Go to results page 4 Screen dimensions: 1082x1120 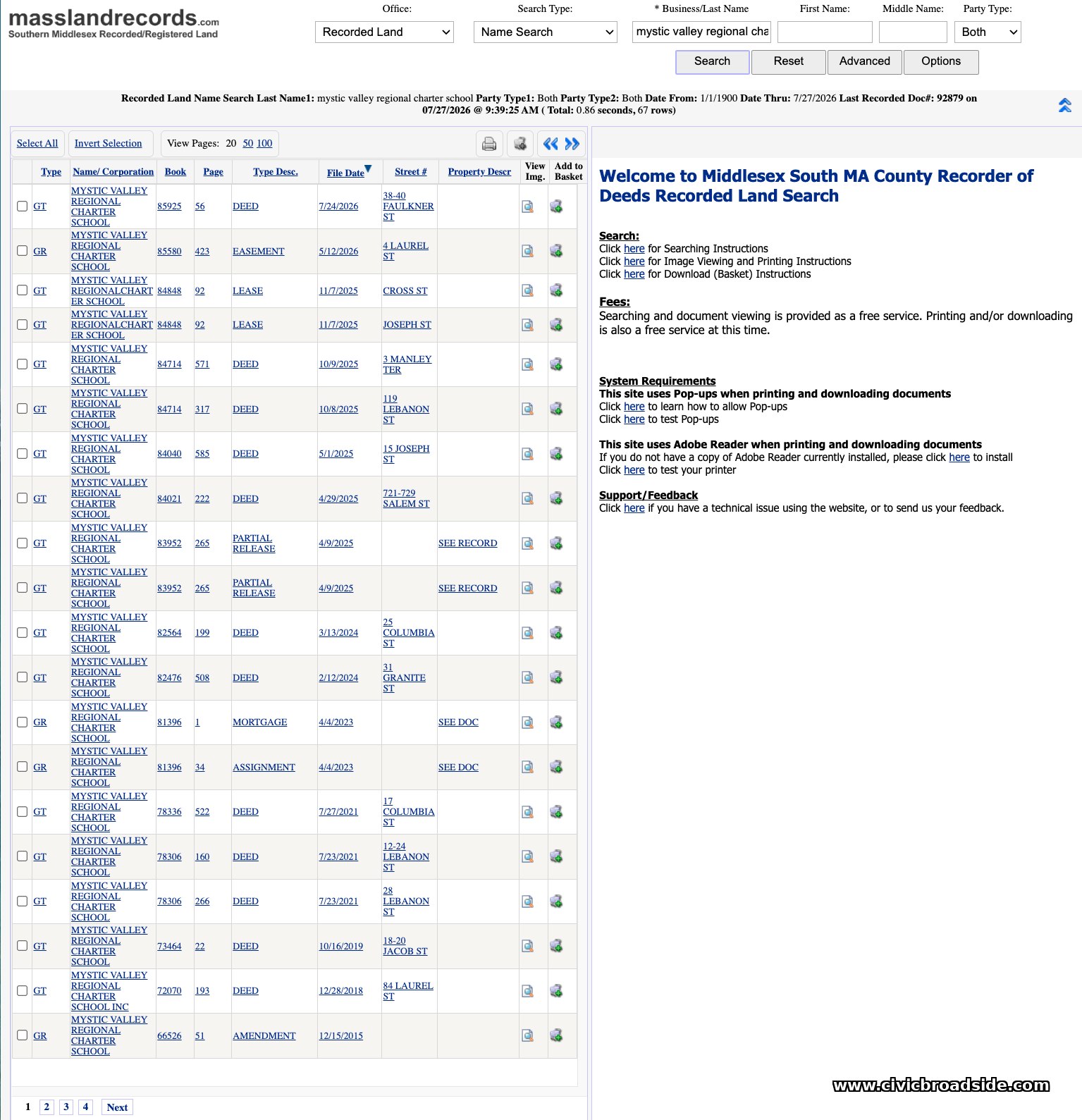pos(85,1107)
